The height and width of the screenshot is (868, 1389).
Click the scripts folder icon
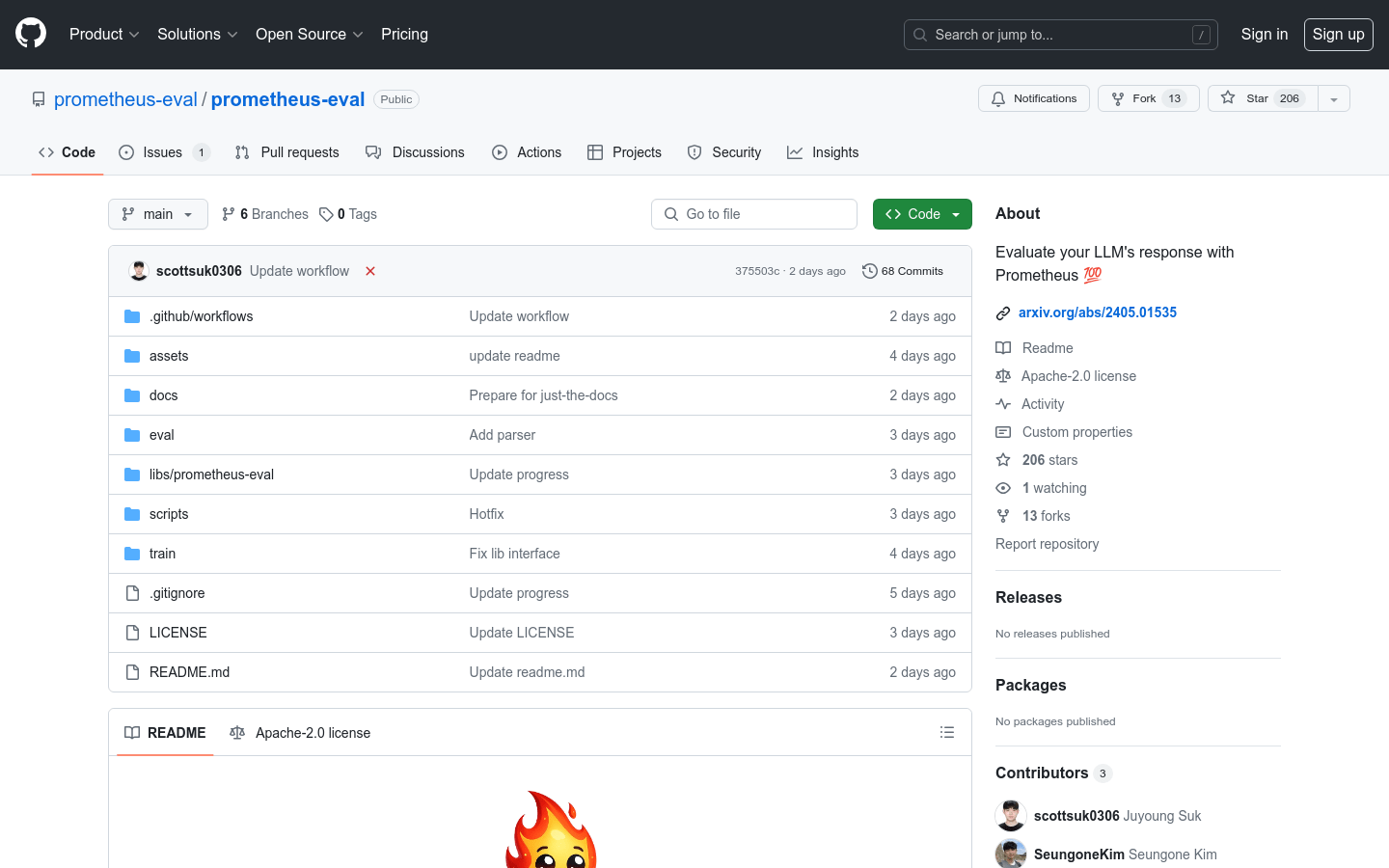[x=132, y=514]
